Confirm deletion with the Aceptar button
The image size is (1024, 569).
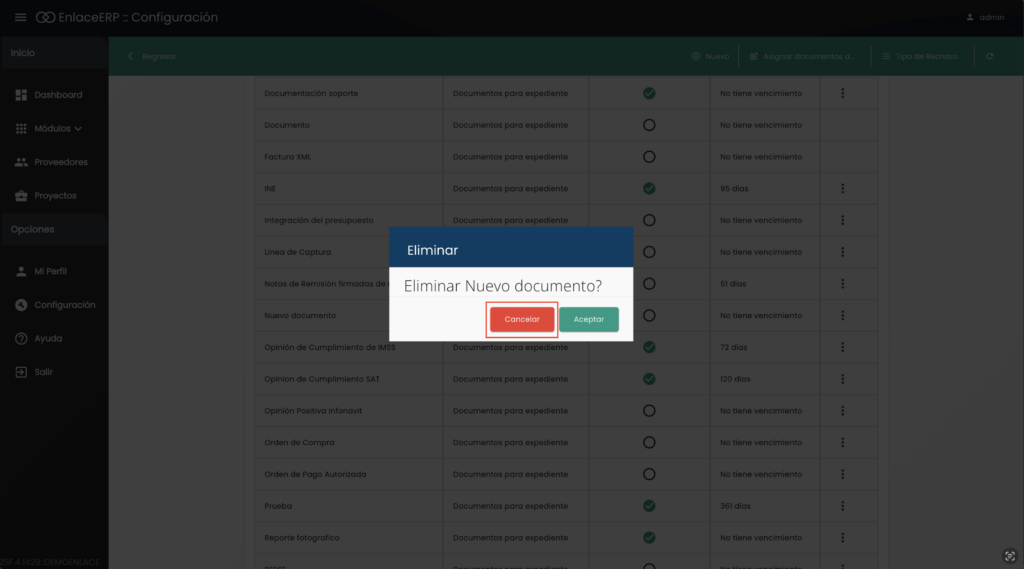click(589, 319)
